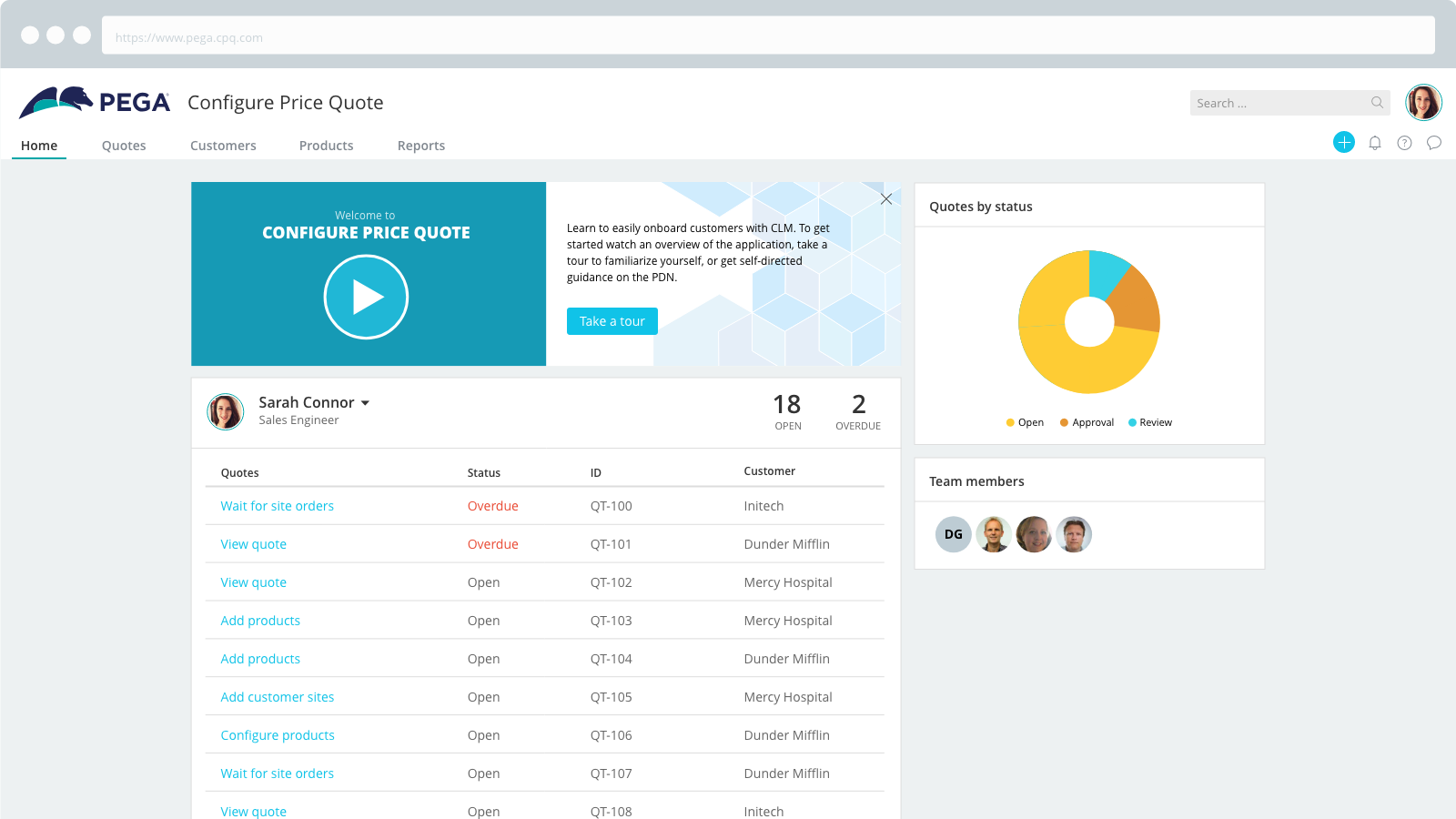Play the welcome video
This screenshot has height=819, width=1456.
(x=366, y=297)
